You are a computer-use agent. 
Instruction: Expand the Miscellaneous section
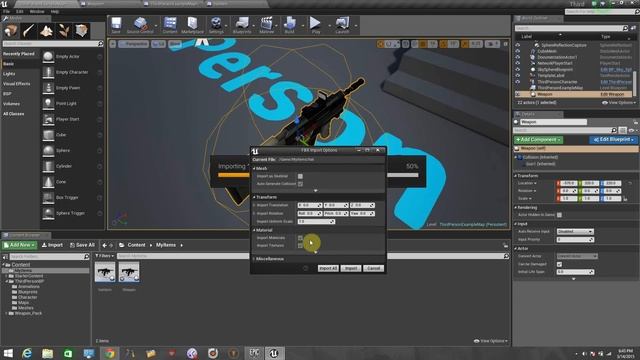pos(254,259)
